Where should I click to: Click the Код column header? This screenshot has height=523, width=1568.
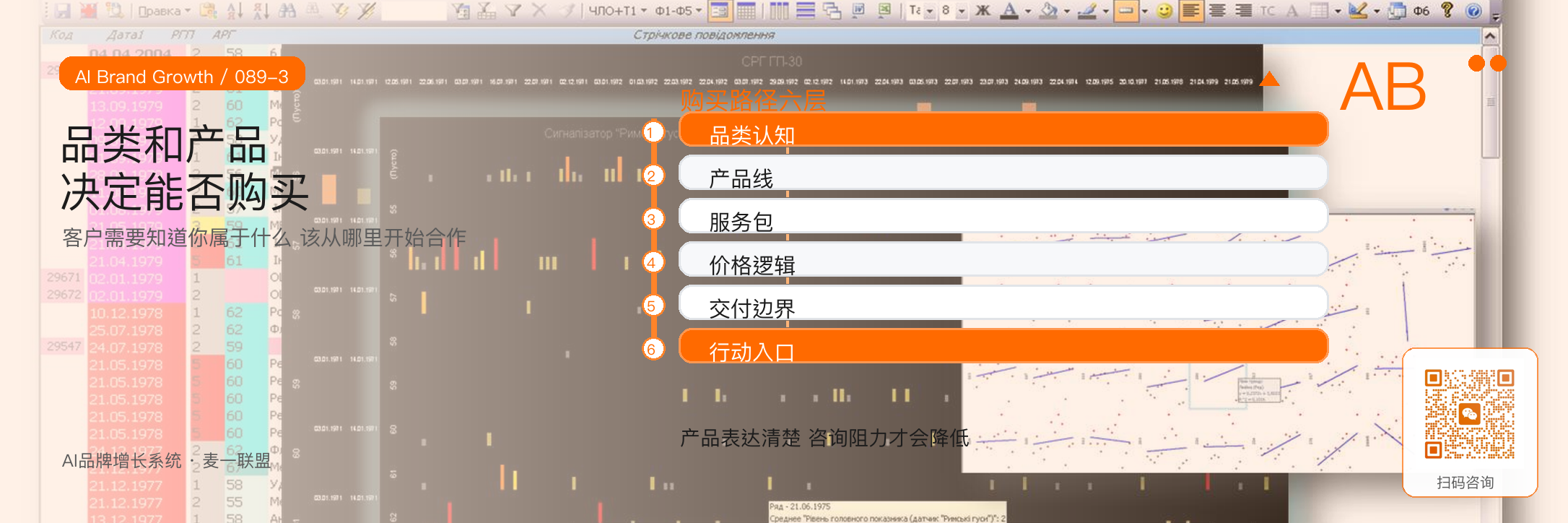coord(61,35)
